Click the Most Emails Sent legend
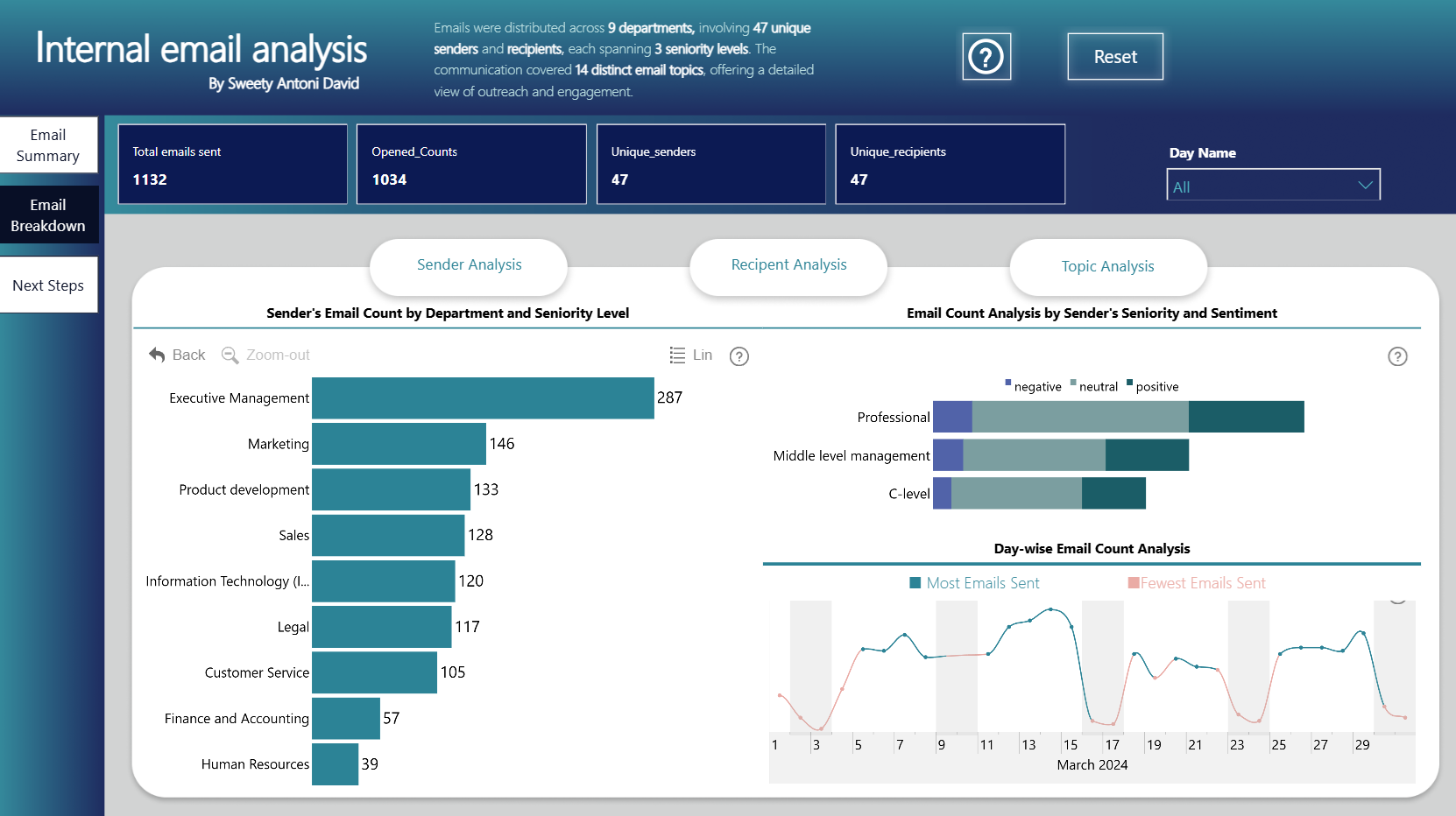This screenshot has height=816, width=1456. (x=974, y=583)
